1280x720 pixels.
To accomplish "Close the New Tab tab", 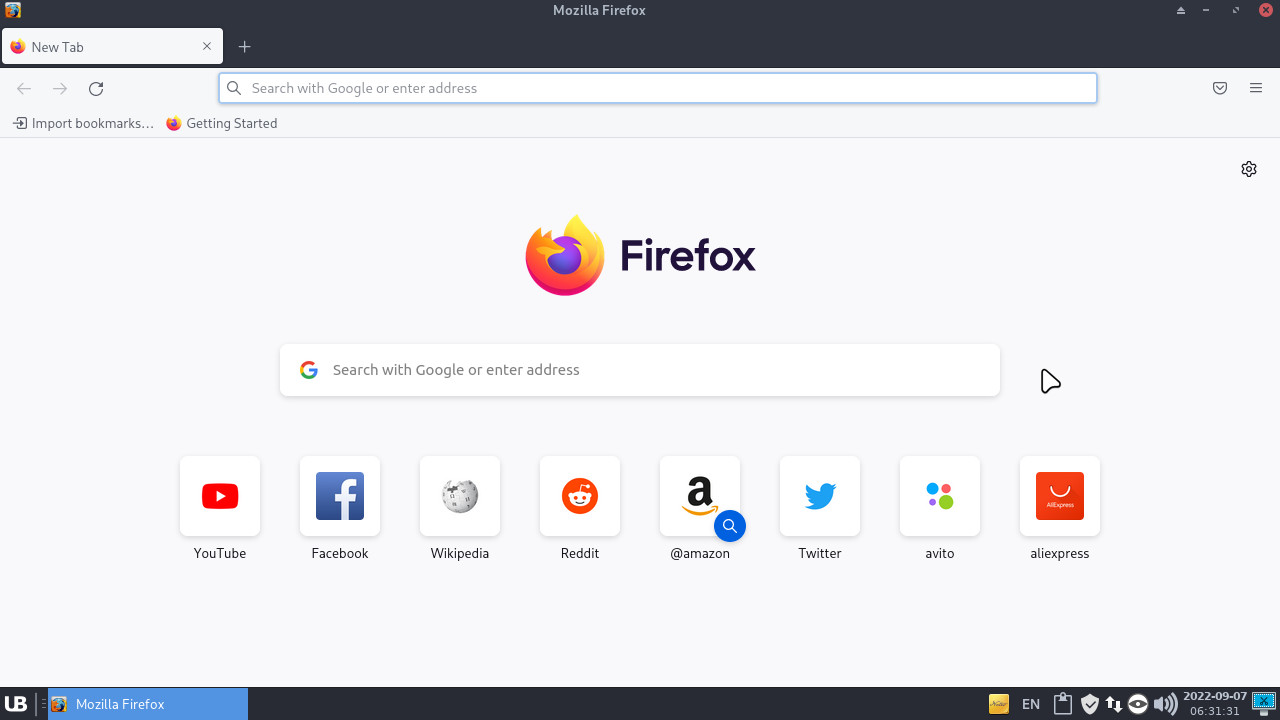I will 207,46.
